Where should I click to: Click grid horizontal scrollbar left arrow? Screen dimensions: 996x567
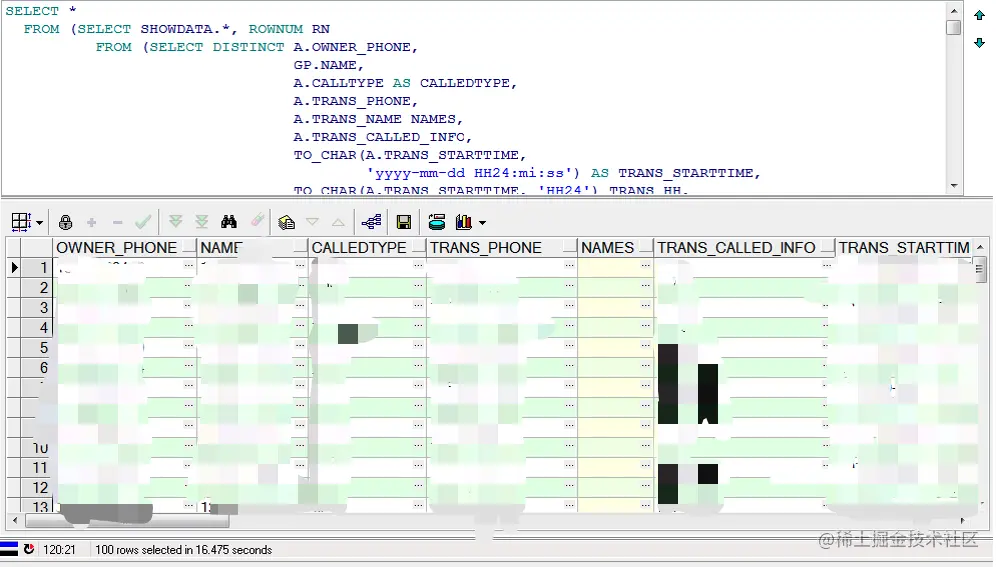point(15,521)
